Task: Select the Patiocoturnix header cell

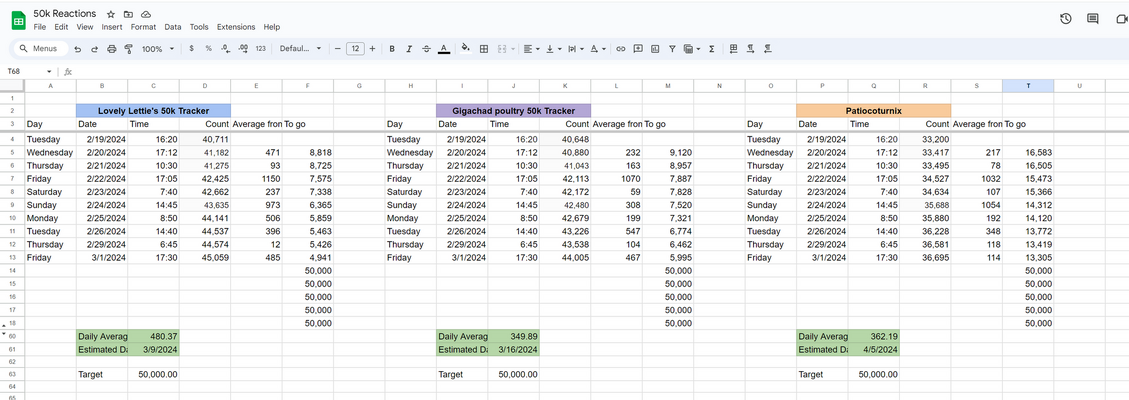Action: (x=873, y=111)
